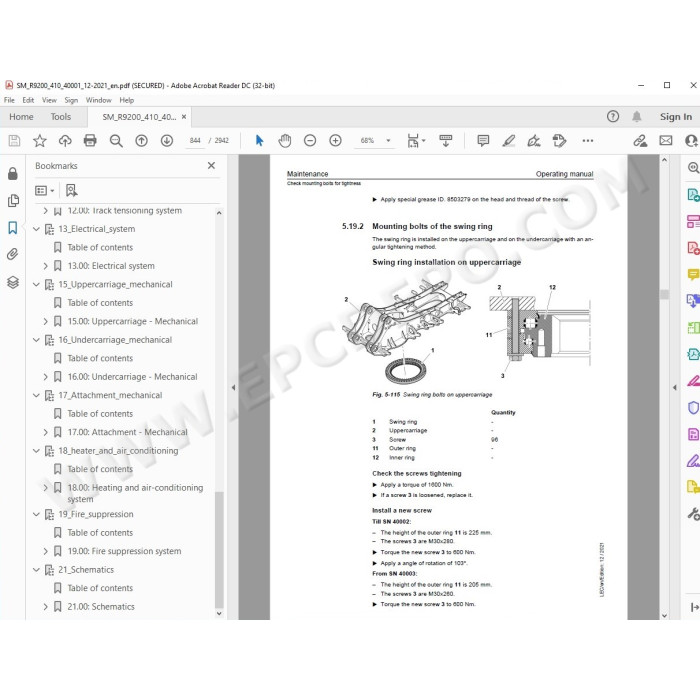Click the document vertical scrollbar thumb
This screenshot has height=700, width=700.
tap(664, 294)
